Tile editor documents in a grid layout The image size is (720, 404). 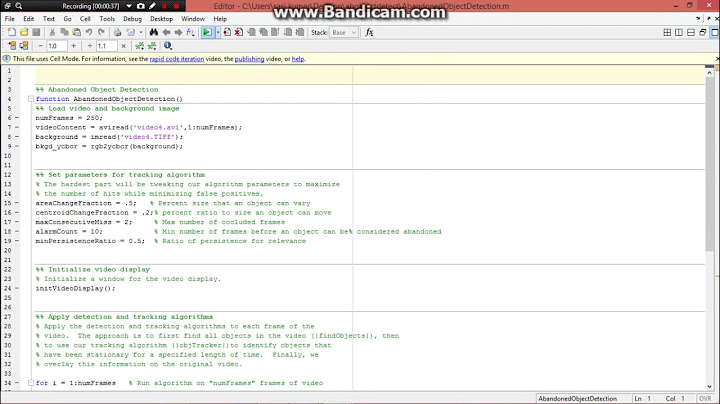[x=667, y=32]
